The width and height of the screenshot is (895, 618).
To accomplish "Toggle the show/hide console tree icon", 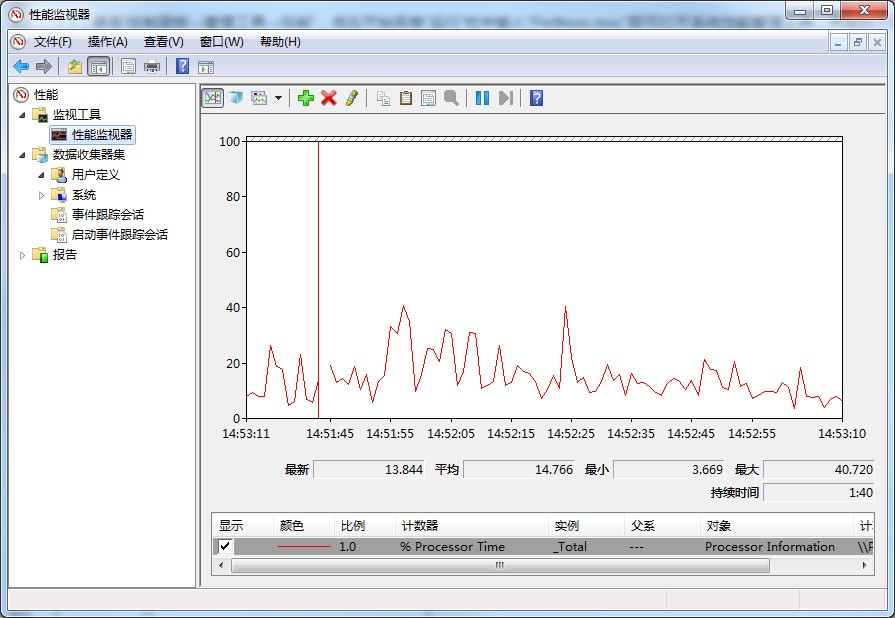I will pos(99,67).
